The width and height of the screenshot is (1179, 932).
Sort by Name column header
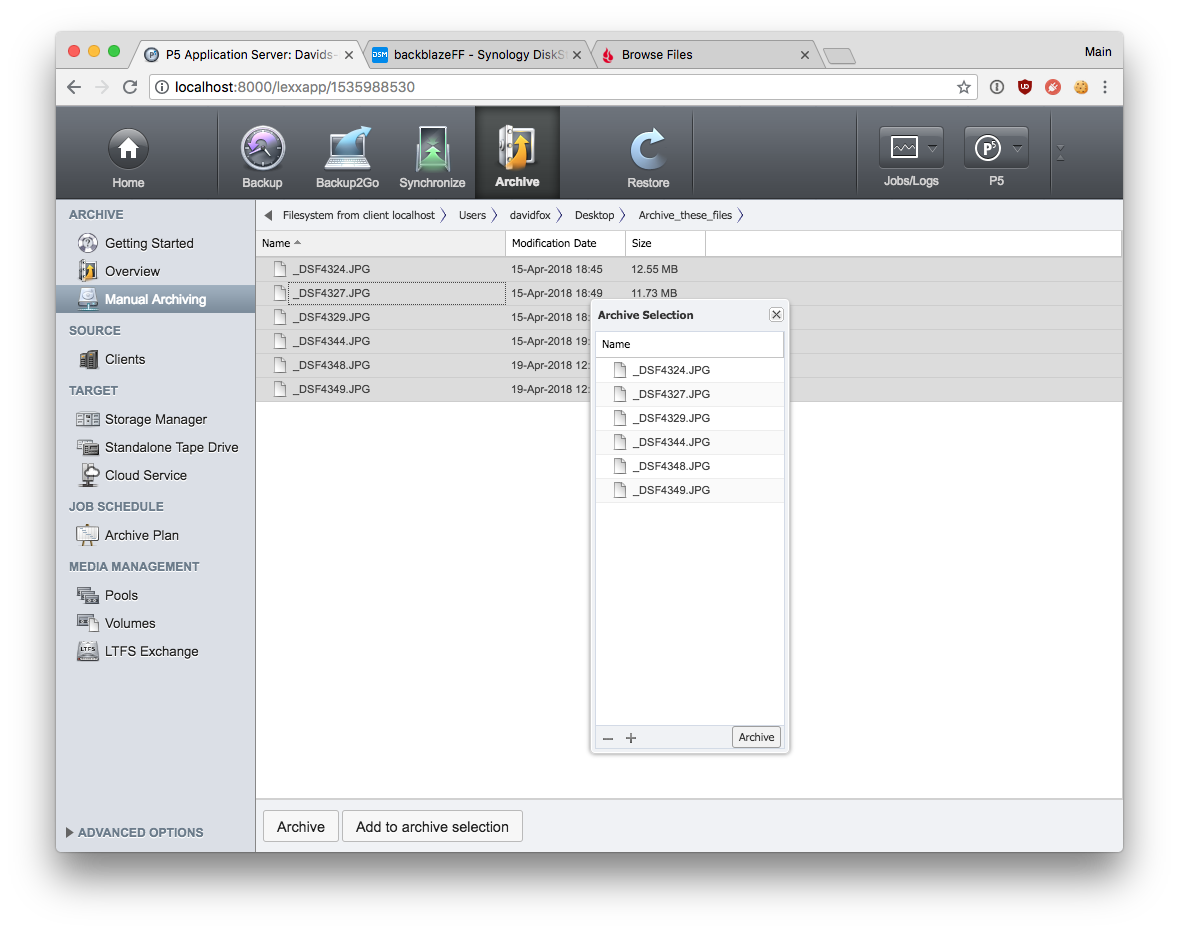(x=380, y=243)
